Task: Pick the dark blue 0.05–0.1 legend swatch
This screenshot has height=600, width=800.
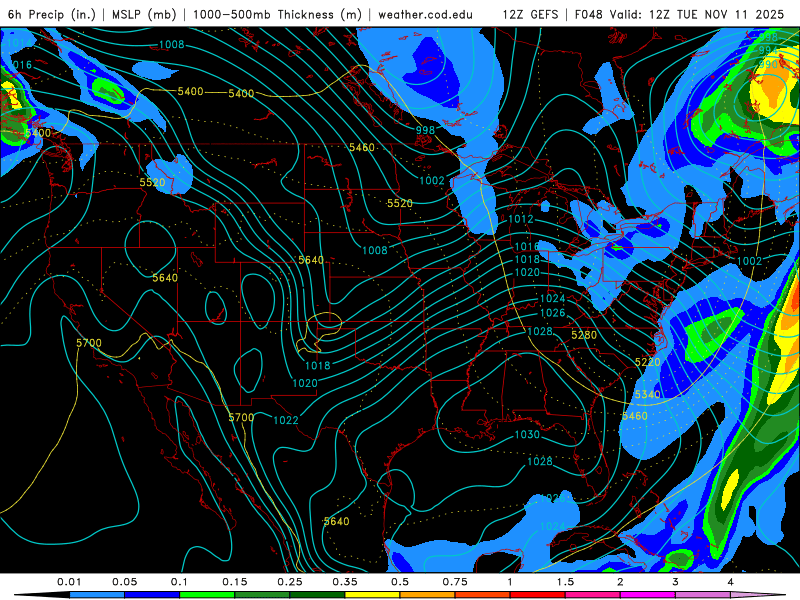Action: click(152, 595)
